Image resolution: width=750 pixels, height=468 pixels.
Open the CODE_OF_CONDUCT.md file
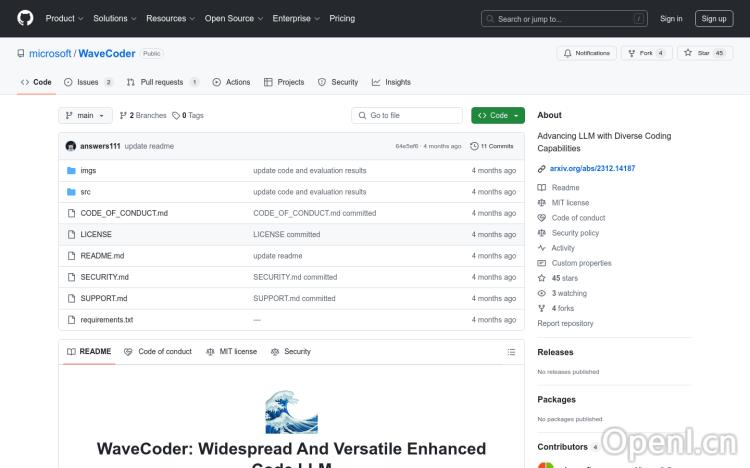[124, 213]
